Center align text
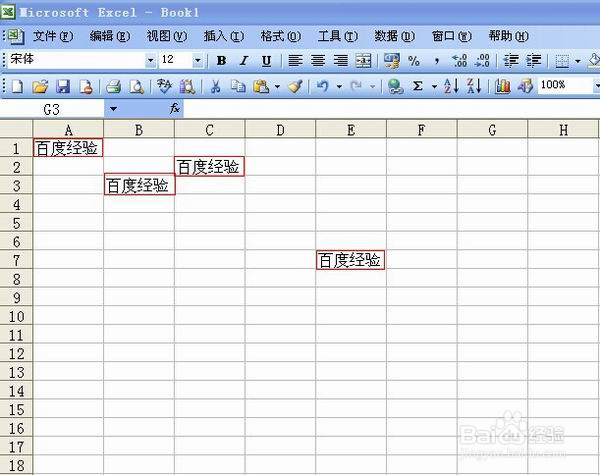This screenshot has height=475, width=600. (318, 60)
